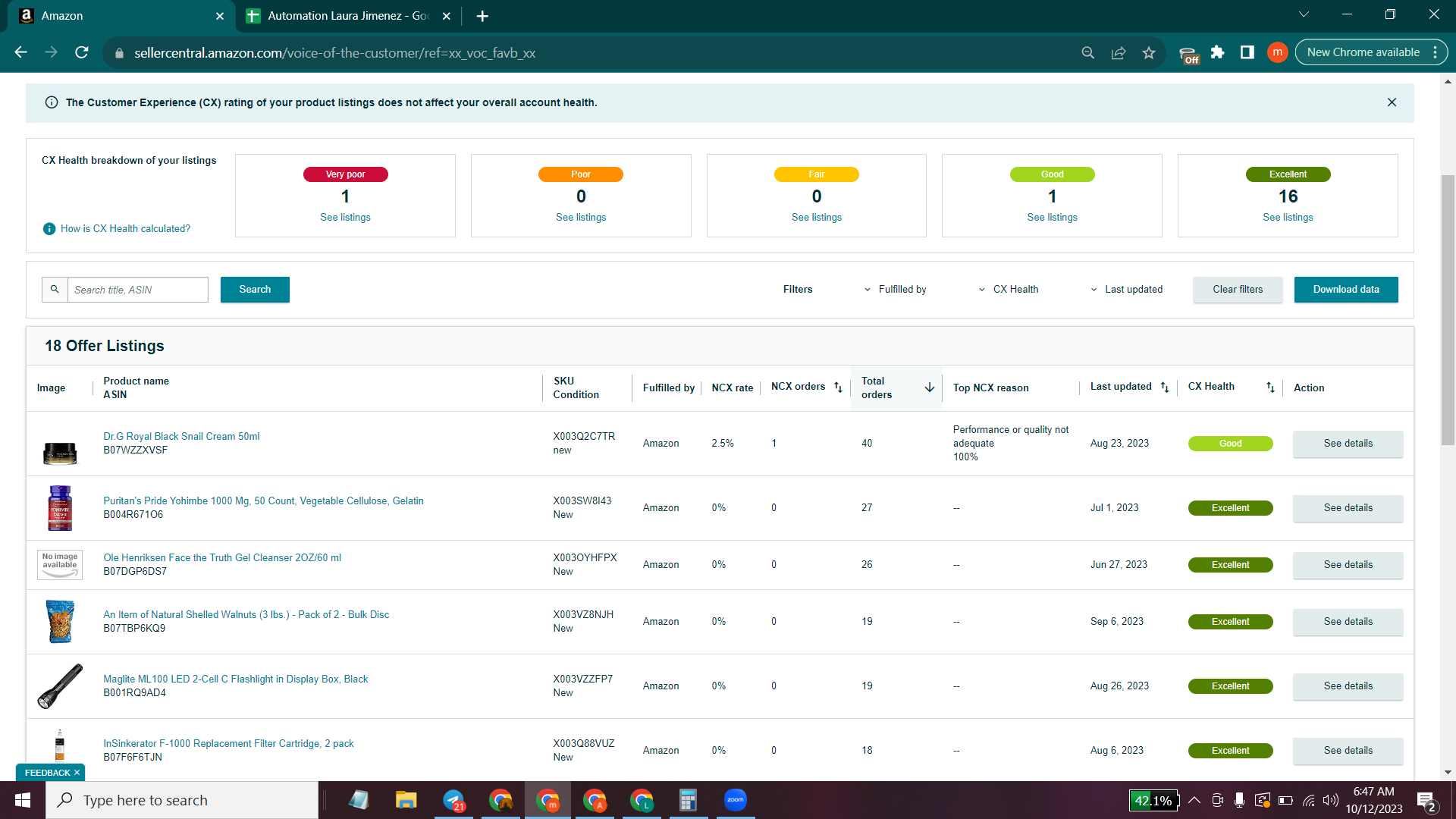Open Dr.G Royal Black Snail Cream product link
This screenshot has height=819, width=1456.
[x=181, y=437]
